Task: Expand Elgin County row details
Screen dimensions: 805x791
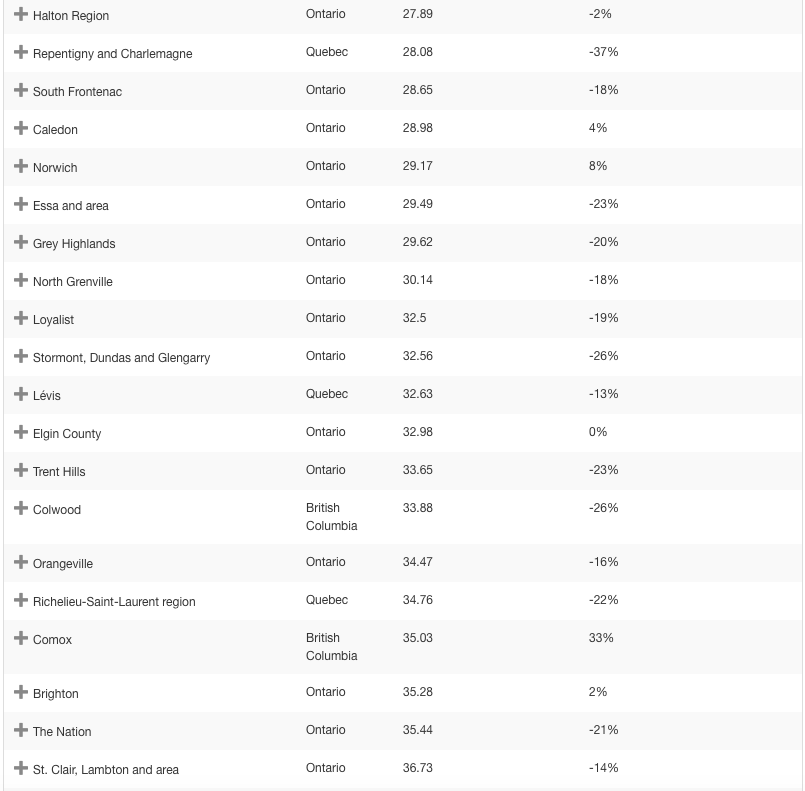Action: point(21,432)
